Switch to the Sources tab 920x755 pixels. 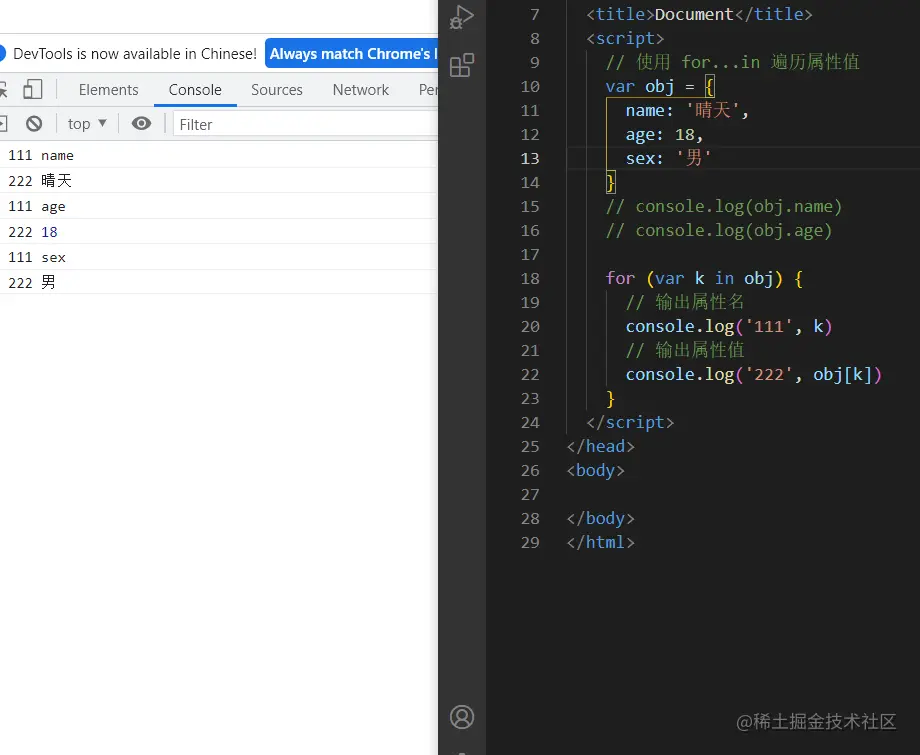(276, 90)
